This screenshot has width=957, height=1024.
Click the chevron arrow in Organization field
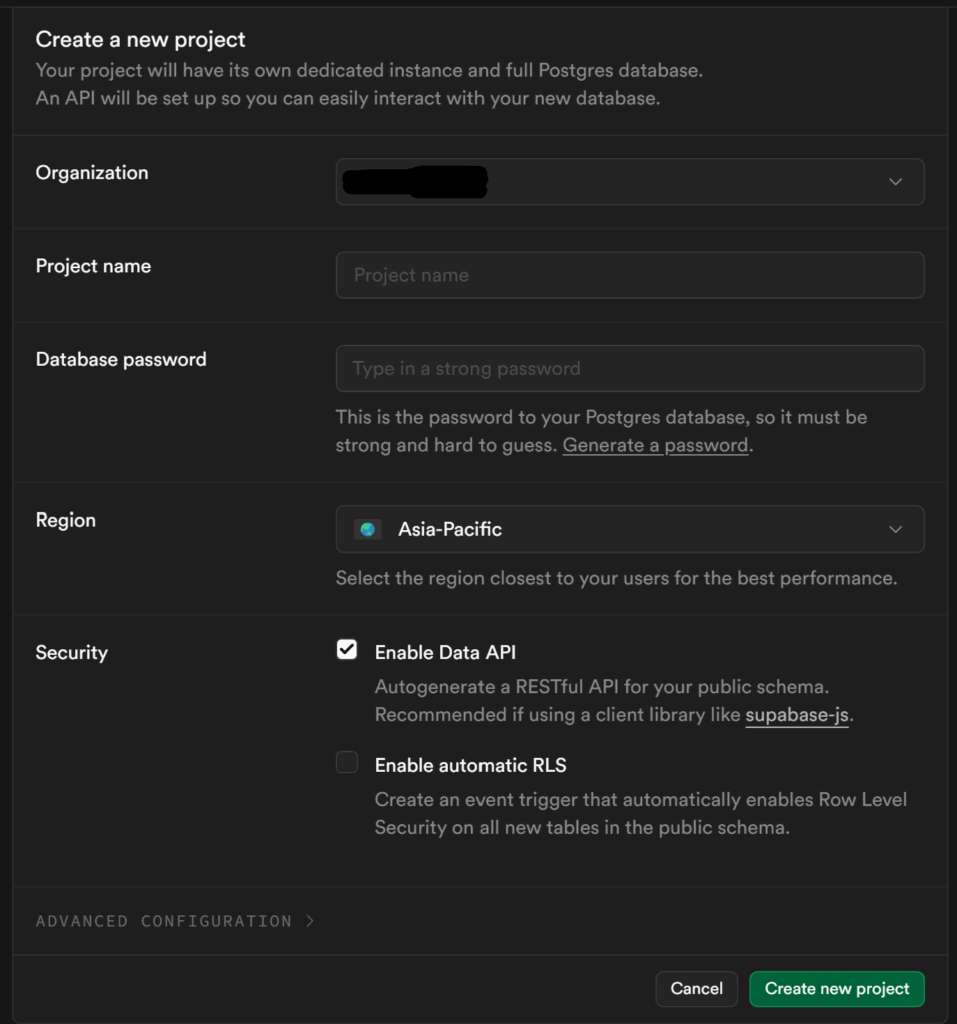(895, 182)
